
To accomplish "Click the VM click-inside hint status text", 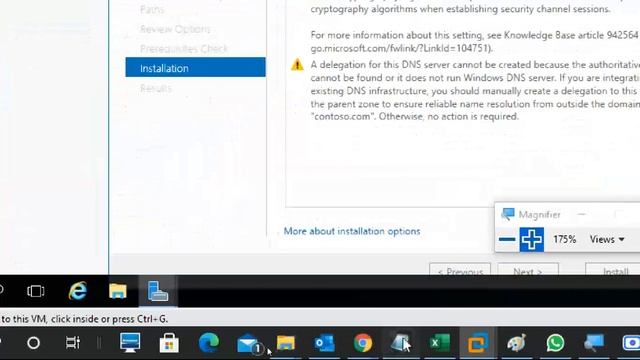I will [84, 319].
